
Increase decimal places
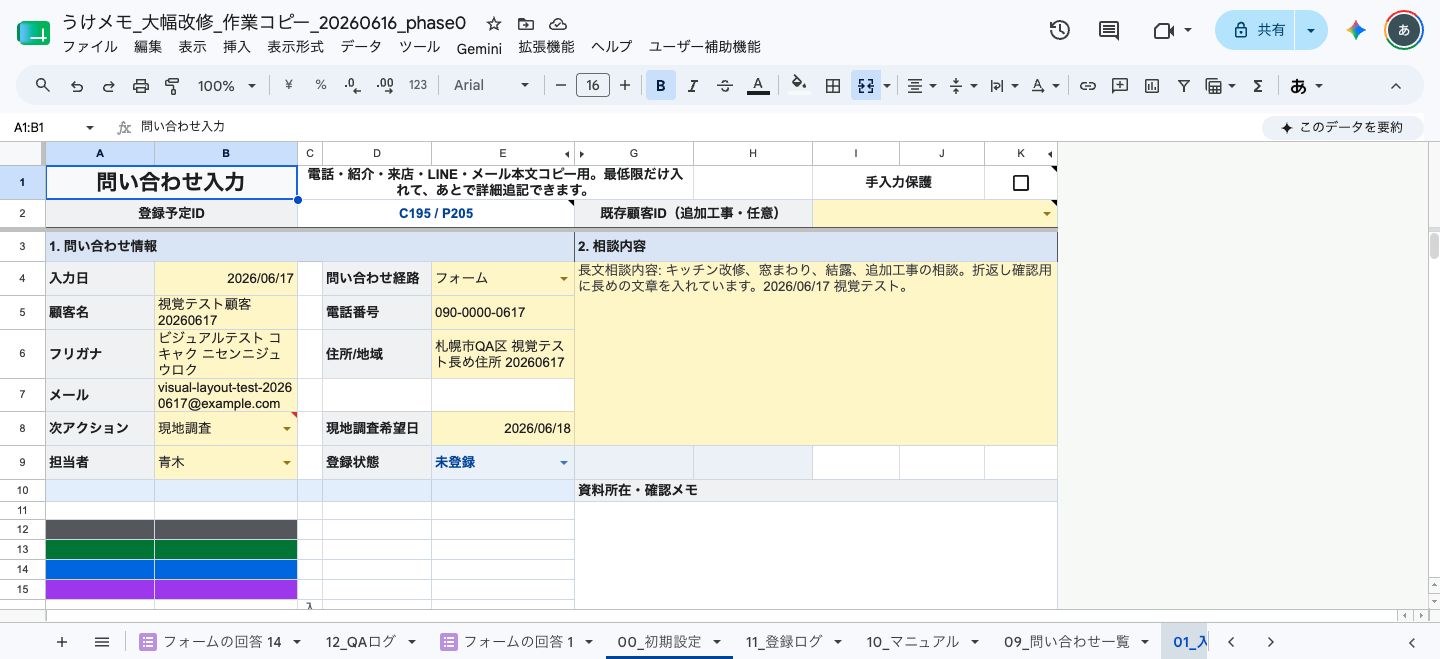click(x=385, y=86)
